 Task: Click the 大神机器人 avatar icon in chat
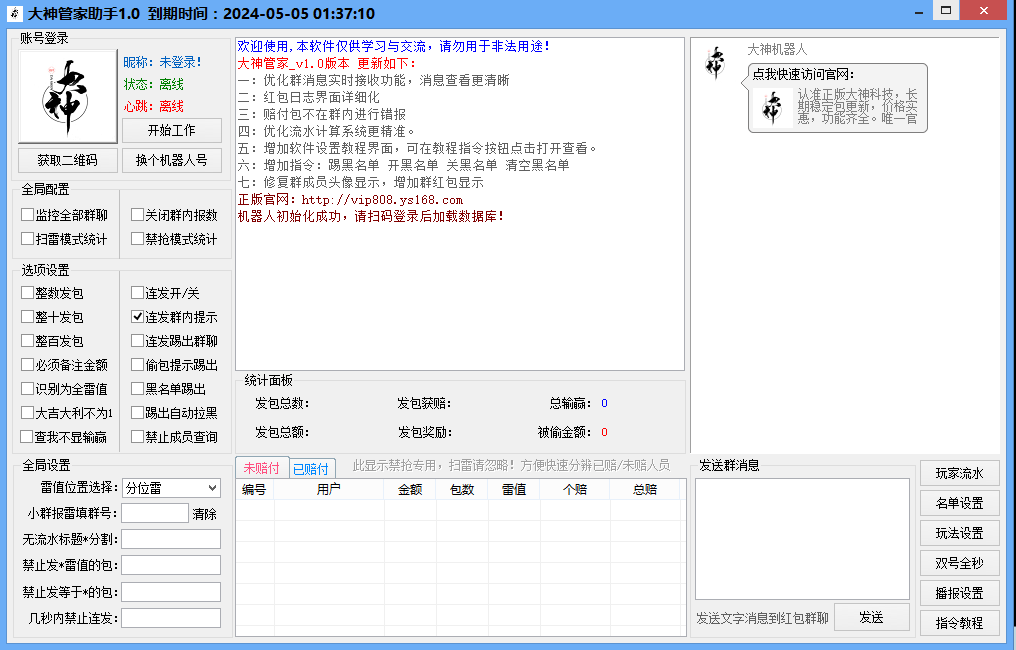coord(714,63)
